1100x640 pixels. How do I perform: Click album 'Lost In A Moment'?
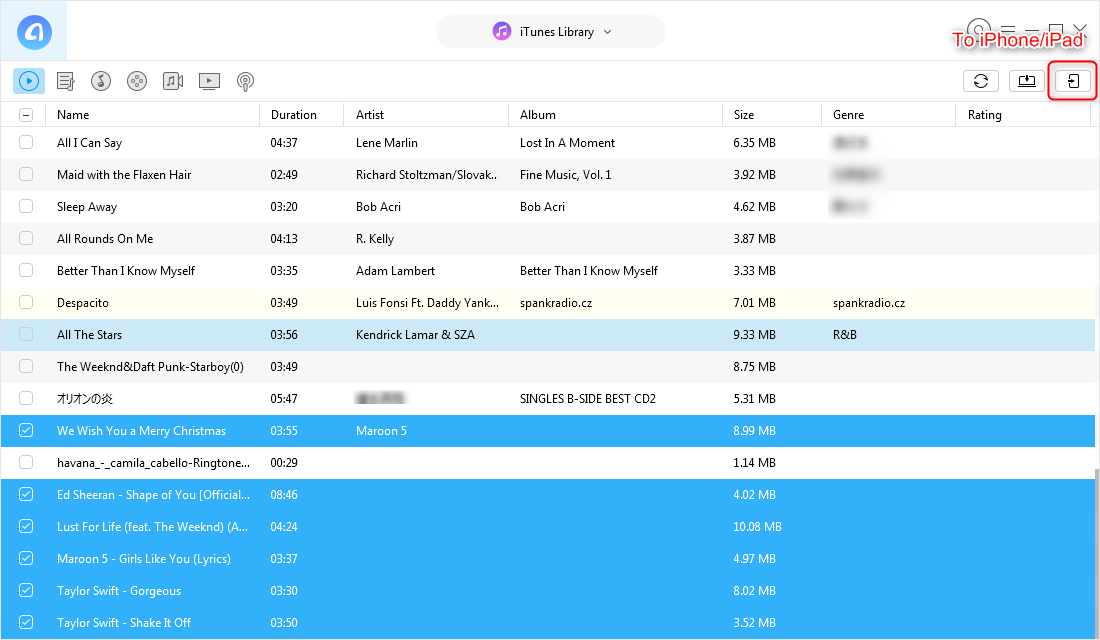[x=567, y=142]
